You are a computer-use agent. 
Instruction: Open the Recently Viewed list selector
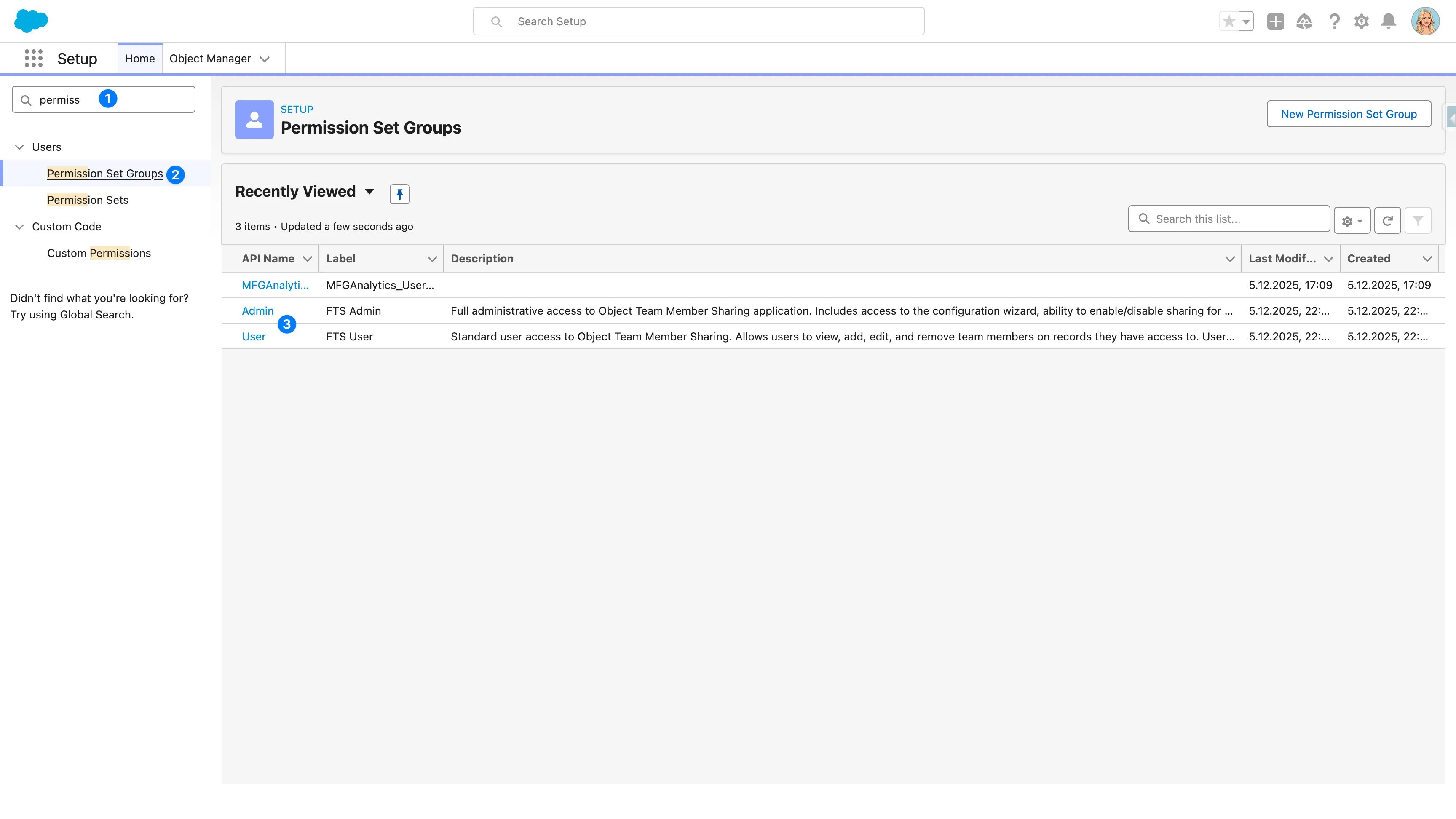pyautogui.click(x=369, y=192)
